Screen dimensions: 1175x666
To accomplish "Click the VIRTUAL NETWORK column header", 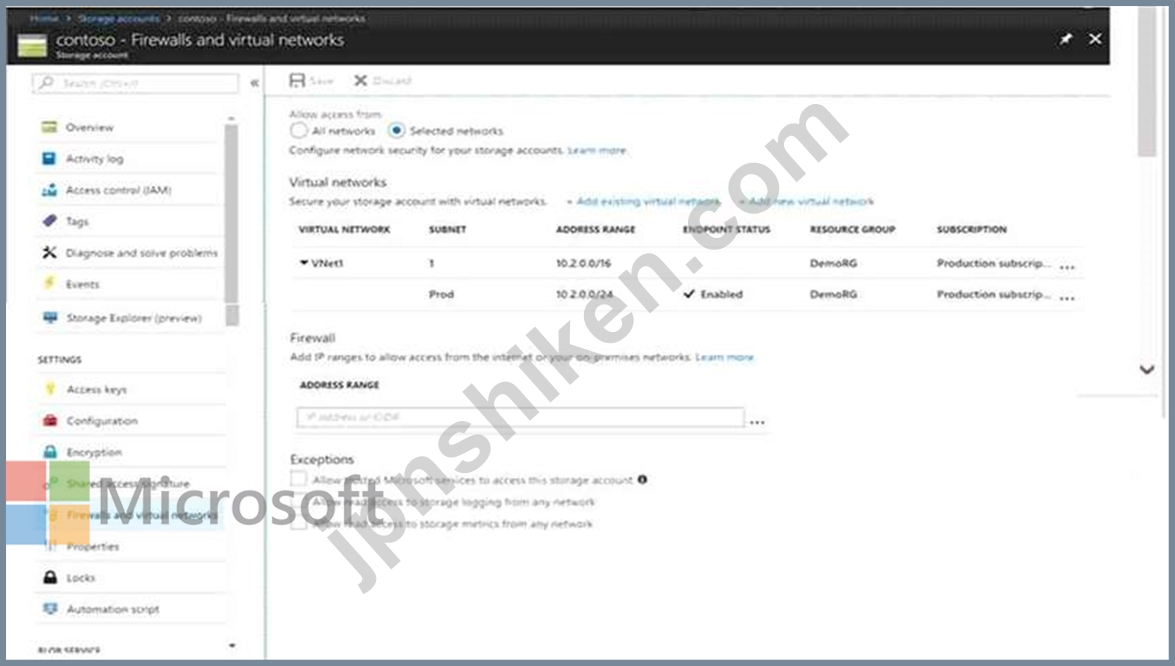I will [x=344, y=229].
